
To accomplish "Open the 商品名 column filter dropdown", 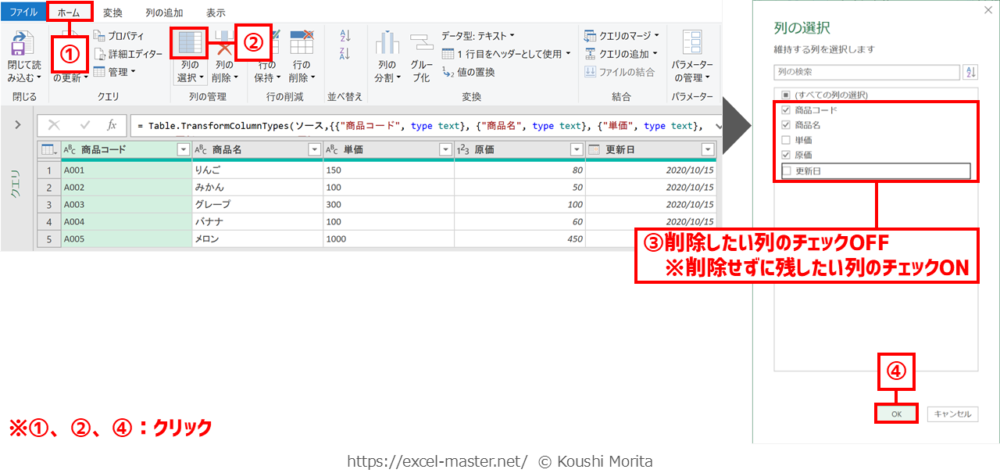I will (312, 149).
